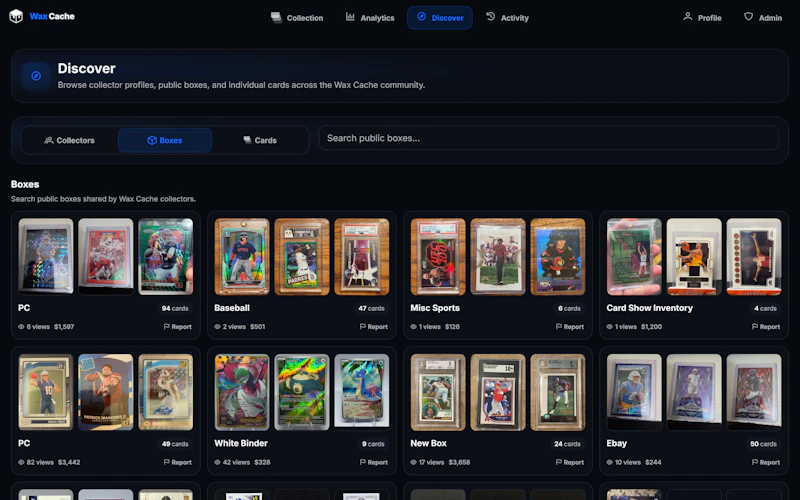This screenshot has width=800, height=500.
Task: Report the Card Show Inventory box
Action: 765,327
